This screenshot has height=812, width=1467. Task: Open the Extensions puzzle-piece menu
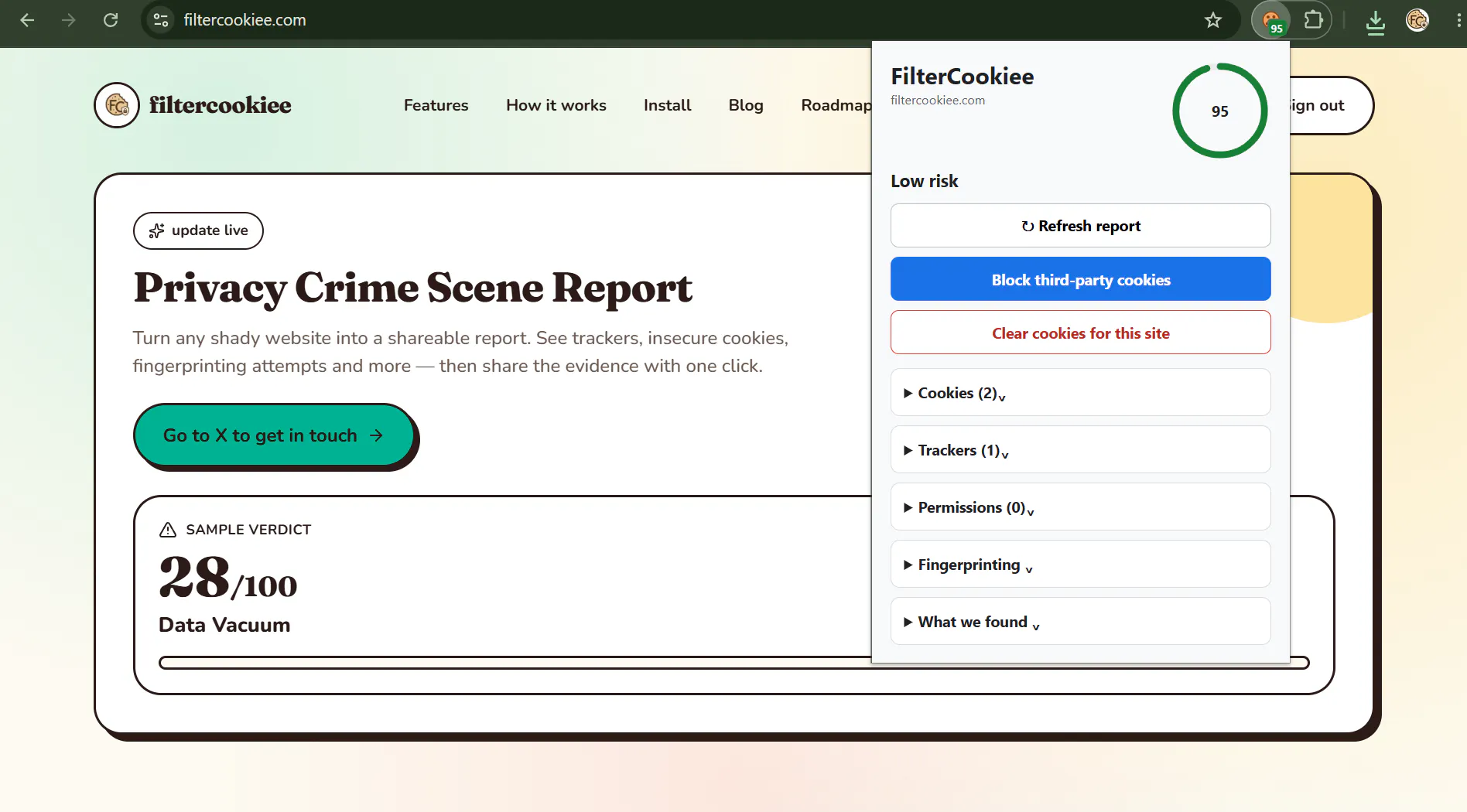point(1313,20)
